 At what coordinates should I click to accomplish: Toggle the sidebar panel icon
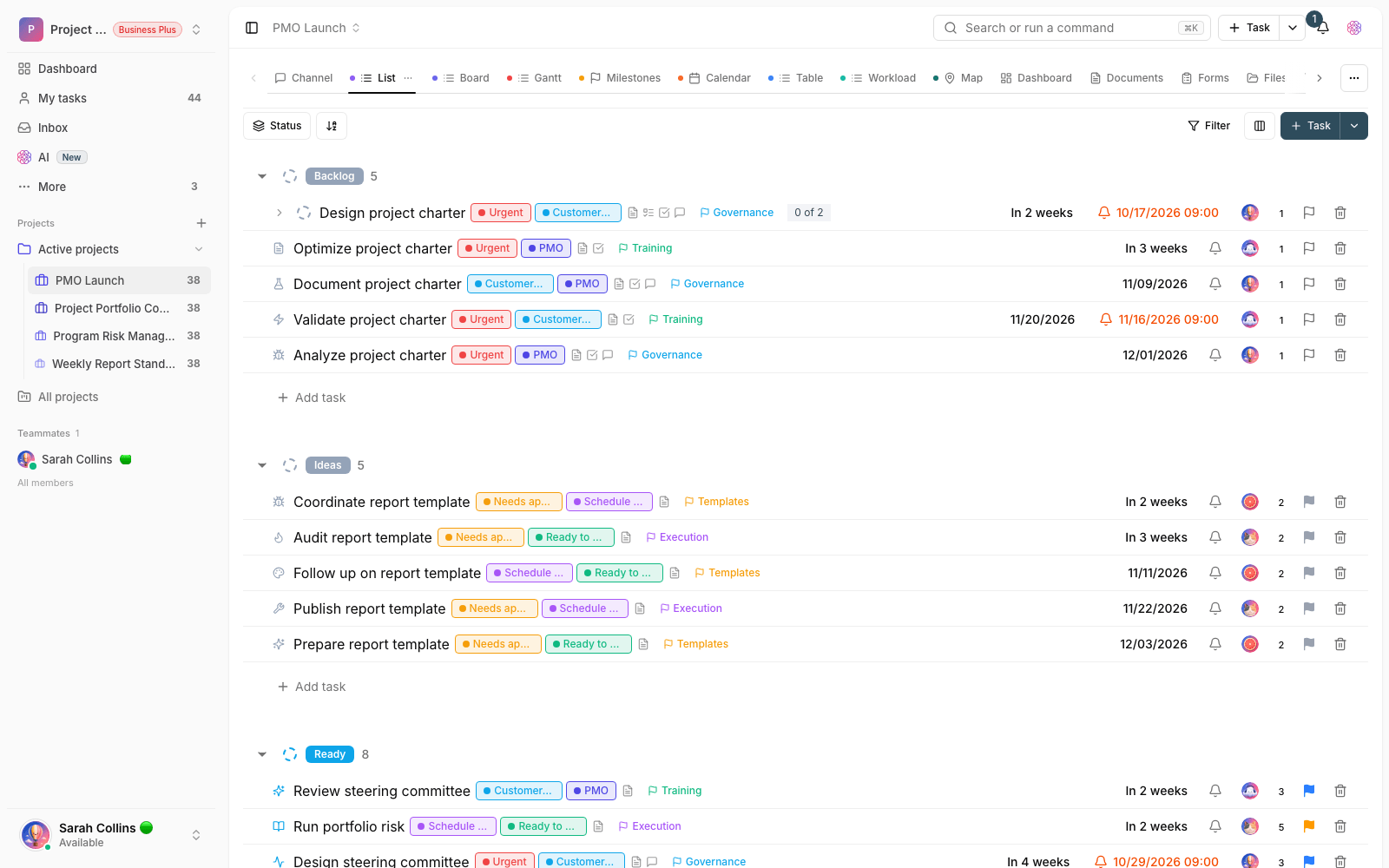pos(252,28)
